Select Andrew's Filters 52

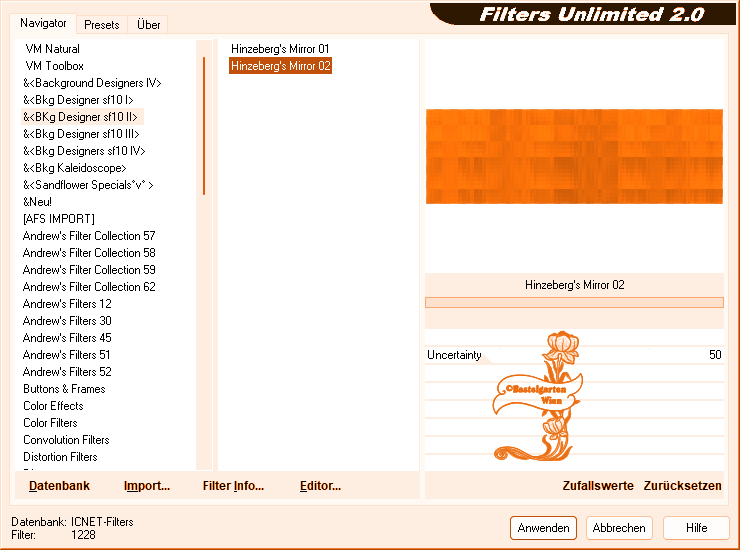point(67,372)
